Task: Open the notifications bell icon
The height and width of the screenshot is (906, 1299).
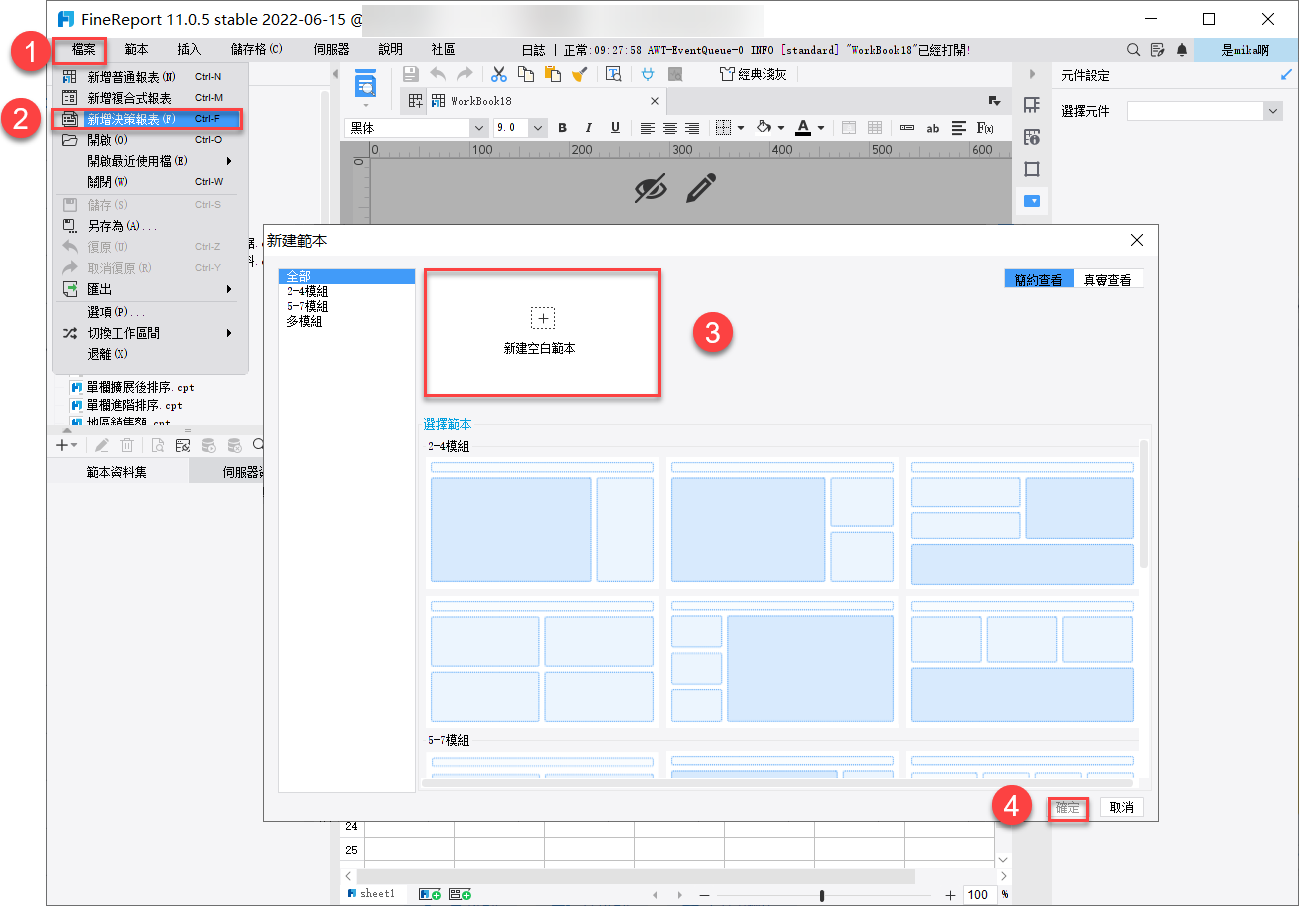Action: (1182, 49)
